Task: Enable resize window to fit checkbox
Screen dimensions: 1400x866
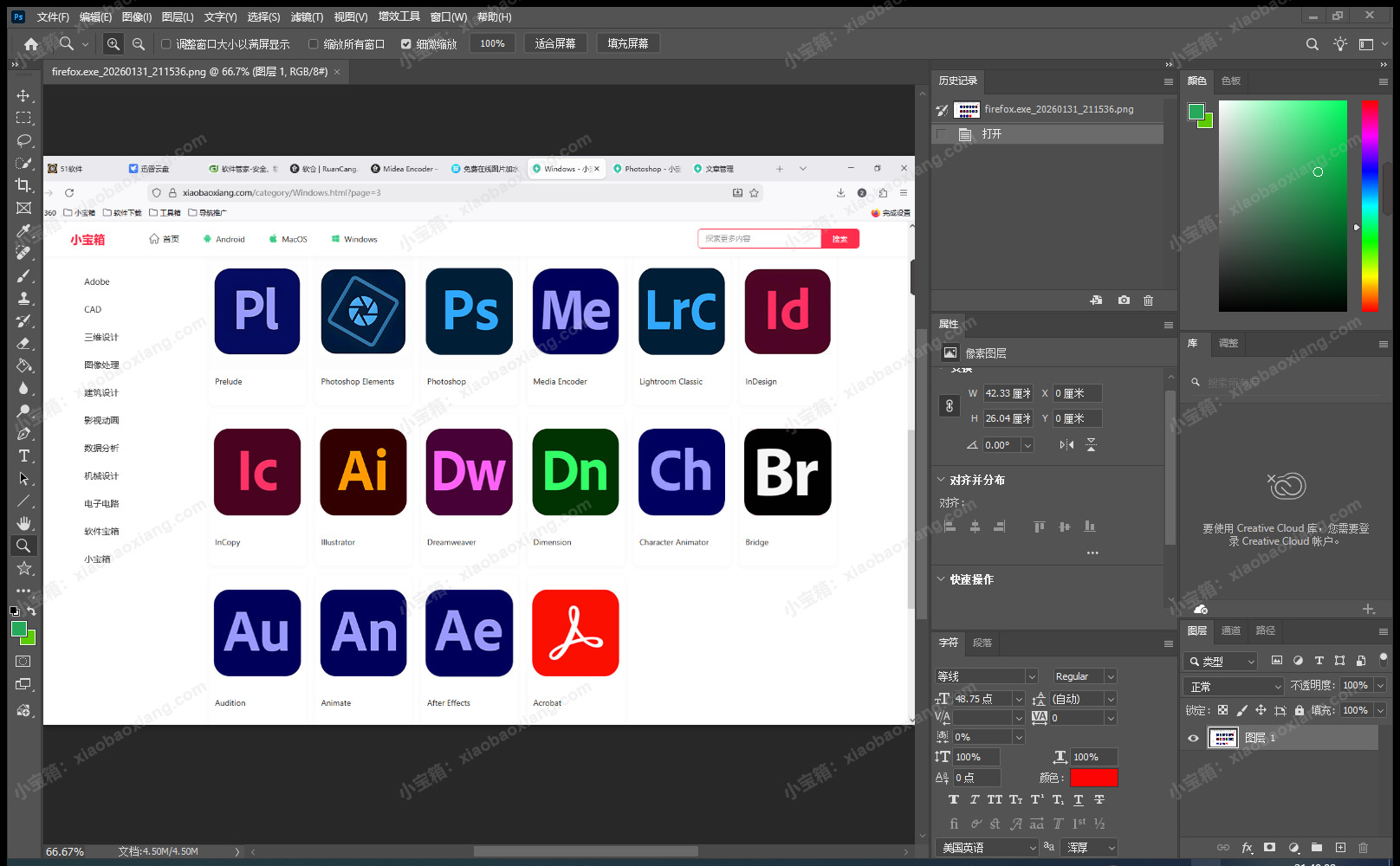Action: click(165, 44)
